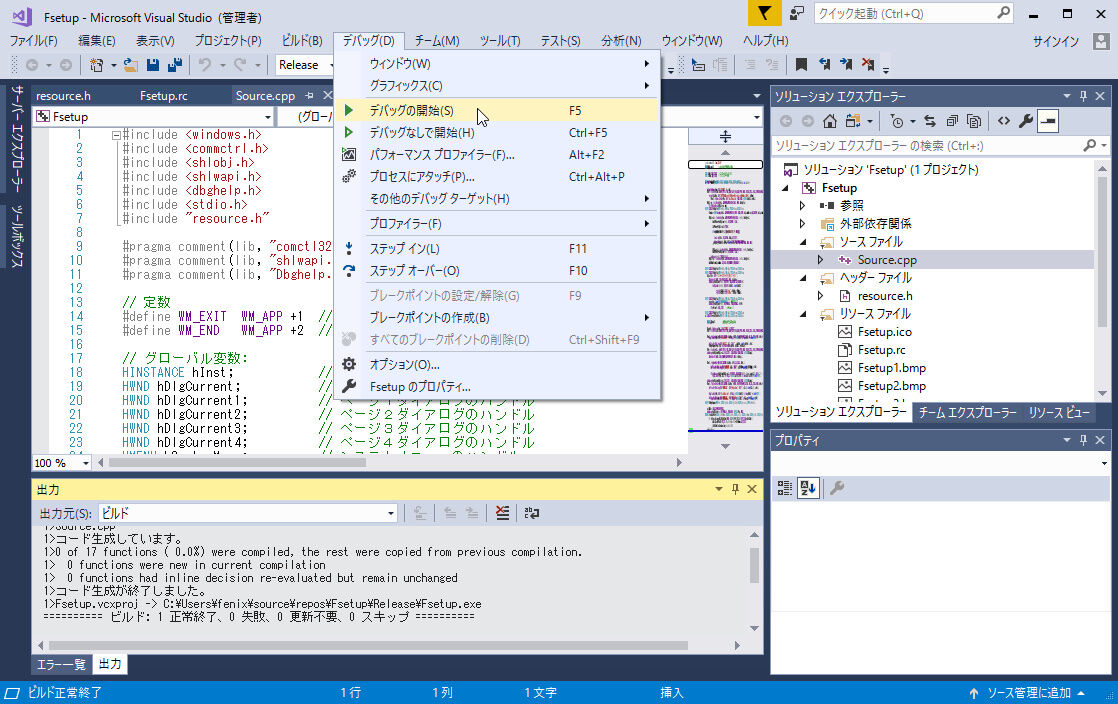Screen dimensions: 1118x704
Task: Switch to the Fsetup.rc editor tab
Action: tap(164, 96)
